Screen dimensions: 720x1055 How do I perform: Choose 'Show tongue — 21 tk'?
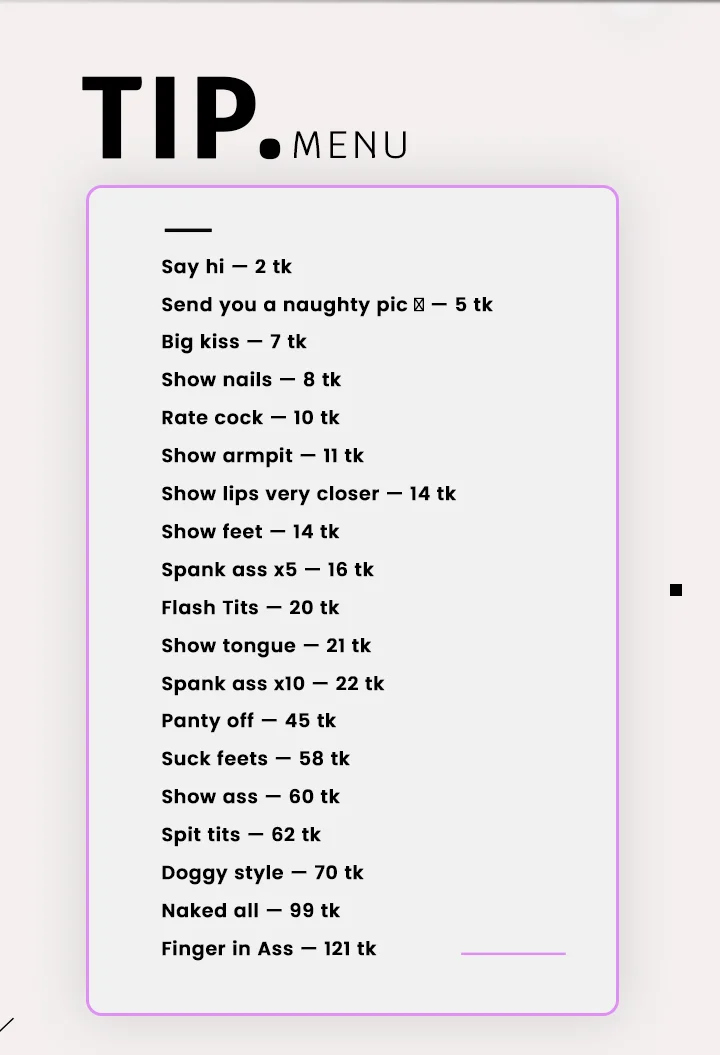point(266,646)
